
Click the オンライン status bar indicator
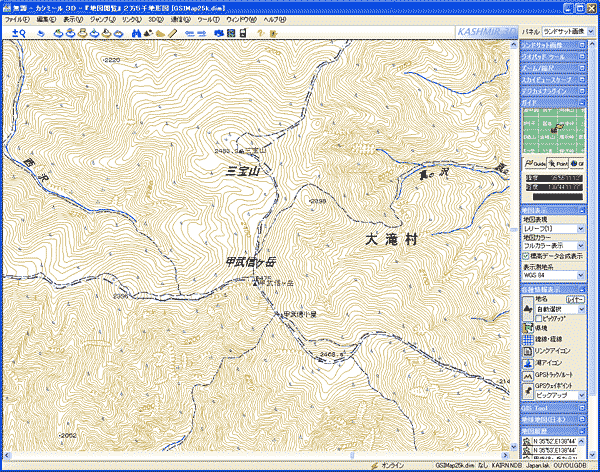(x=388, y=465)
